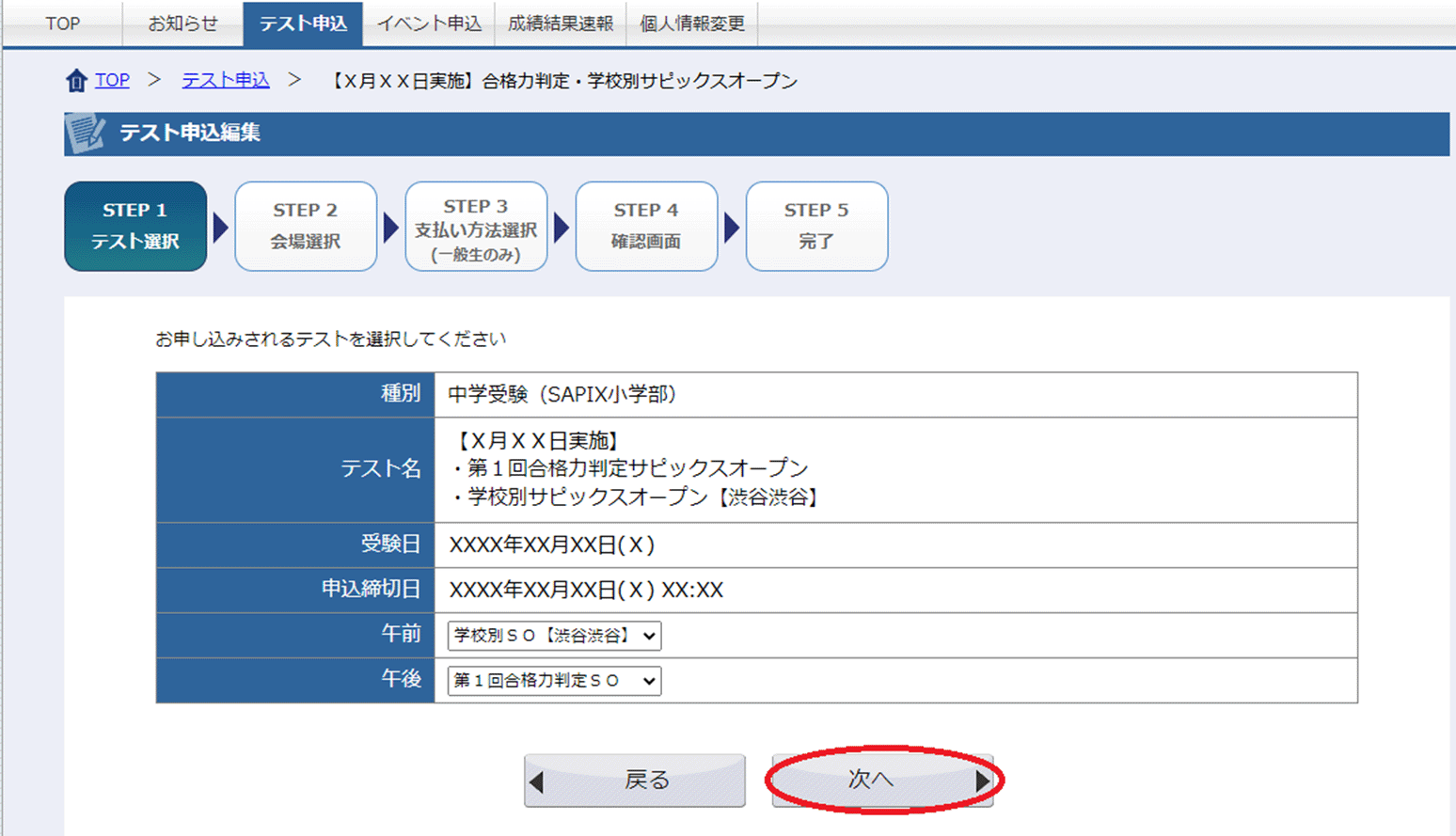The image size is (1456, 836).
Task: Select the STEP 1 テスト選択 step
Action: tap(135, 227)
